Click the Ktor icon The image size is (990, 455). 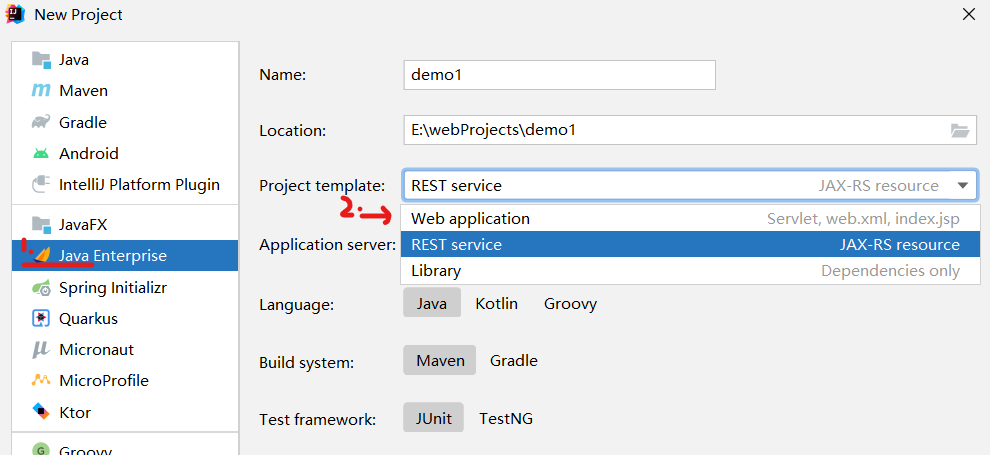[x=41, y=412]
